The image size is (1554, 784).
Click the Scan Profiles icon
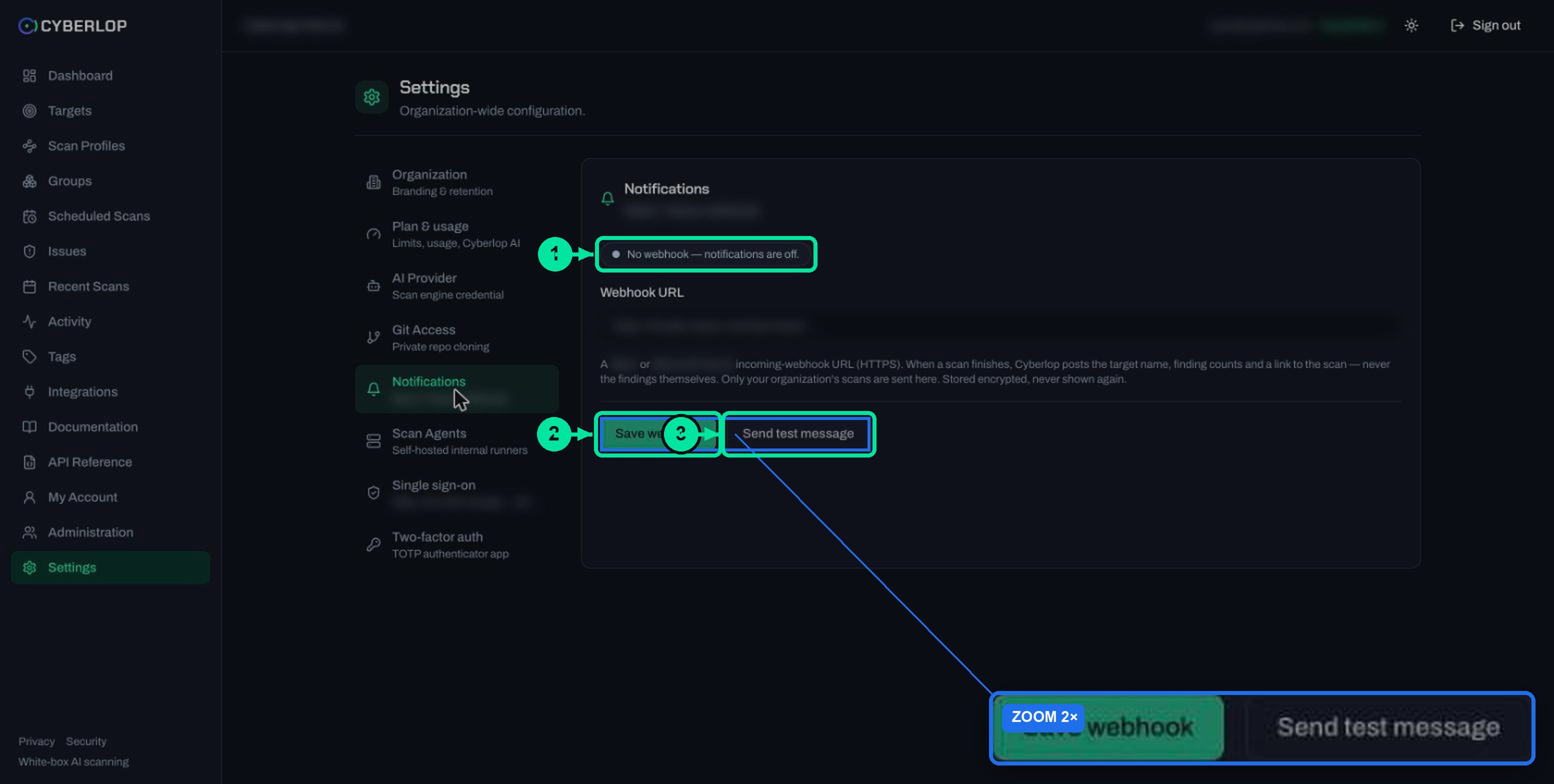coord(29,146)
